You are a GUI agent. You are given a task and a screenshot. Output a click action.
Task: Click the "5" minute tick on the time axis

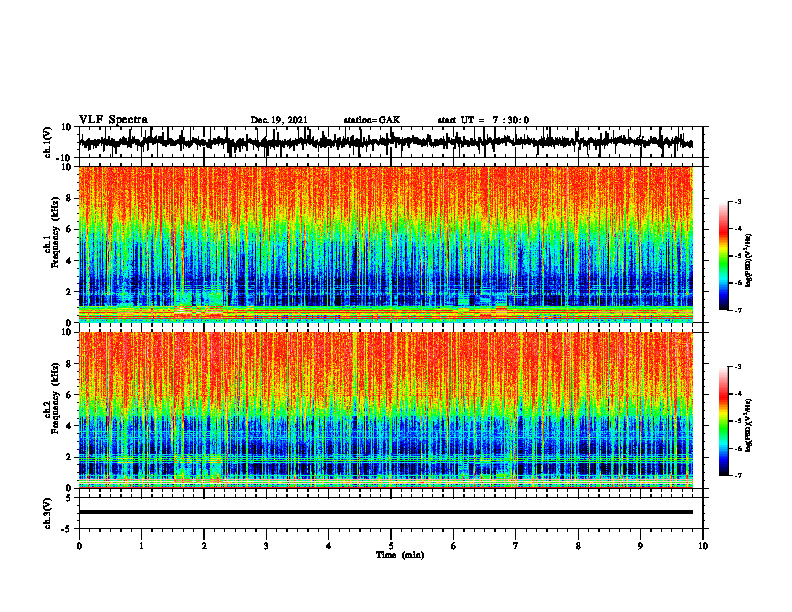point(391,546)
